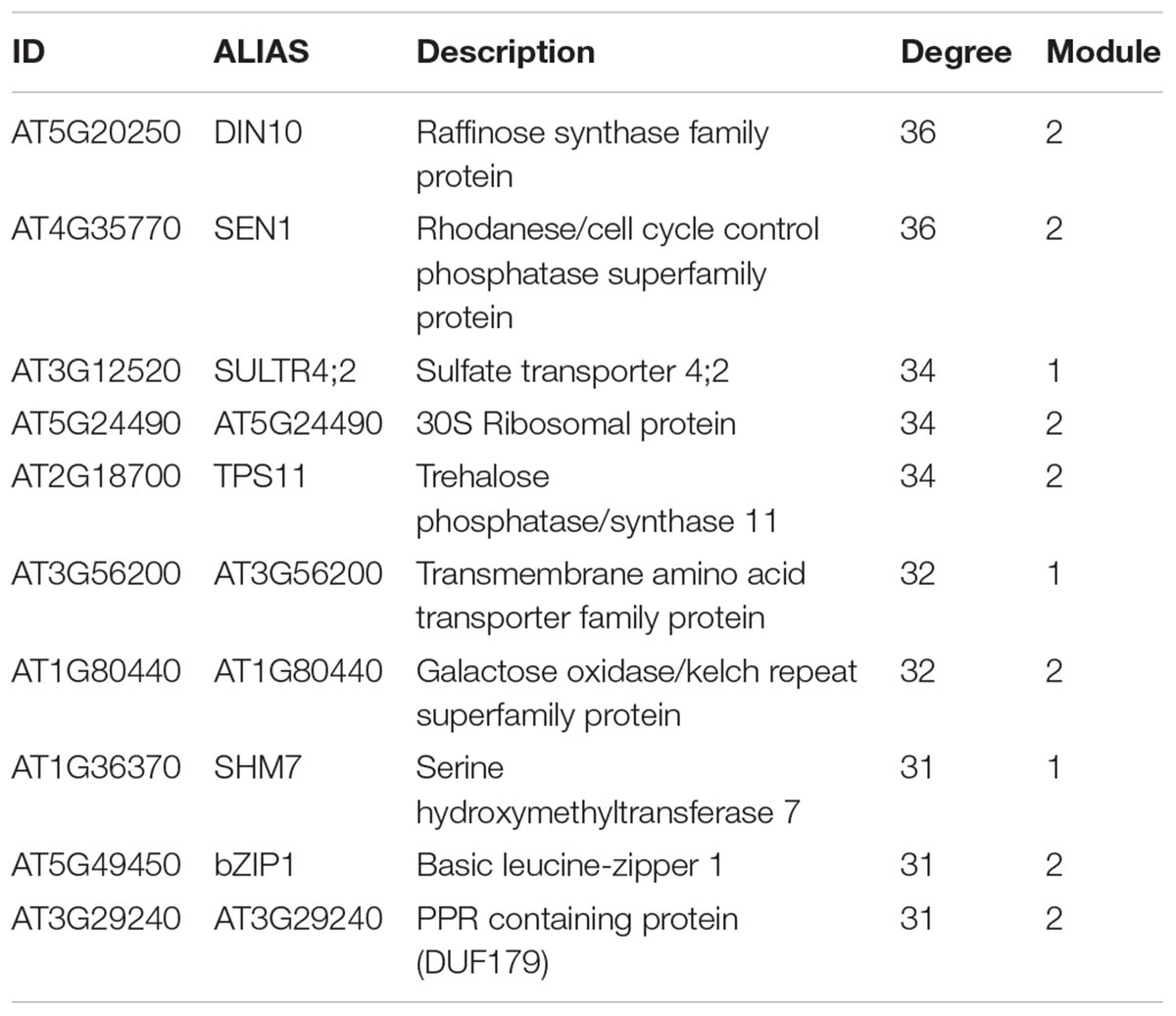Click gene ID AT5G49450
The image size is (1176, 1016).
pyautogui.click(x=96, y=866)
